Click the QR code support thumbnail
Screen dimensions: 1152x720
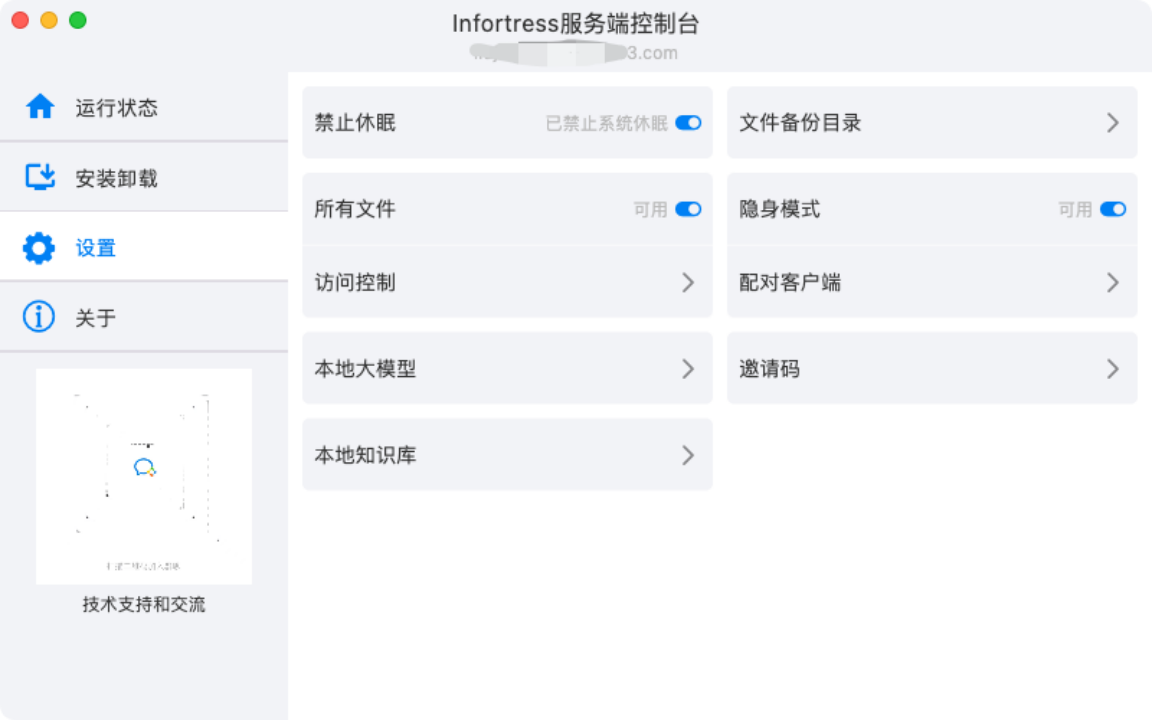144,476
